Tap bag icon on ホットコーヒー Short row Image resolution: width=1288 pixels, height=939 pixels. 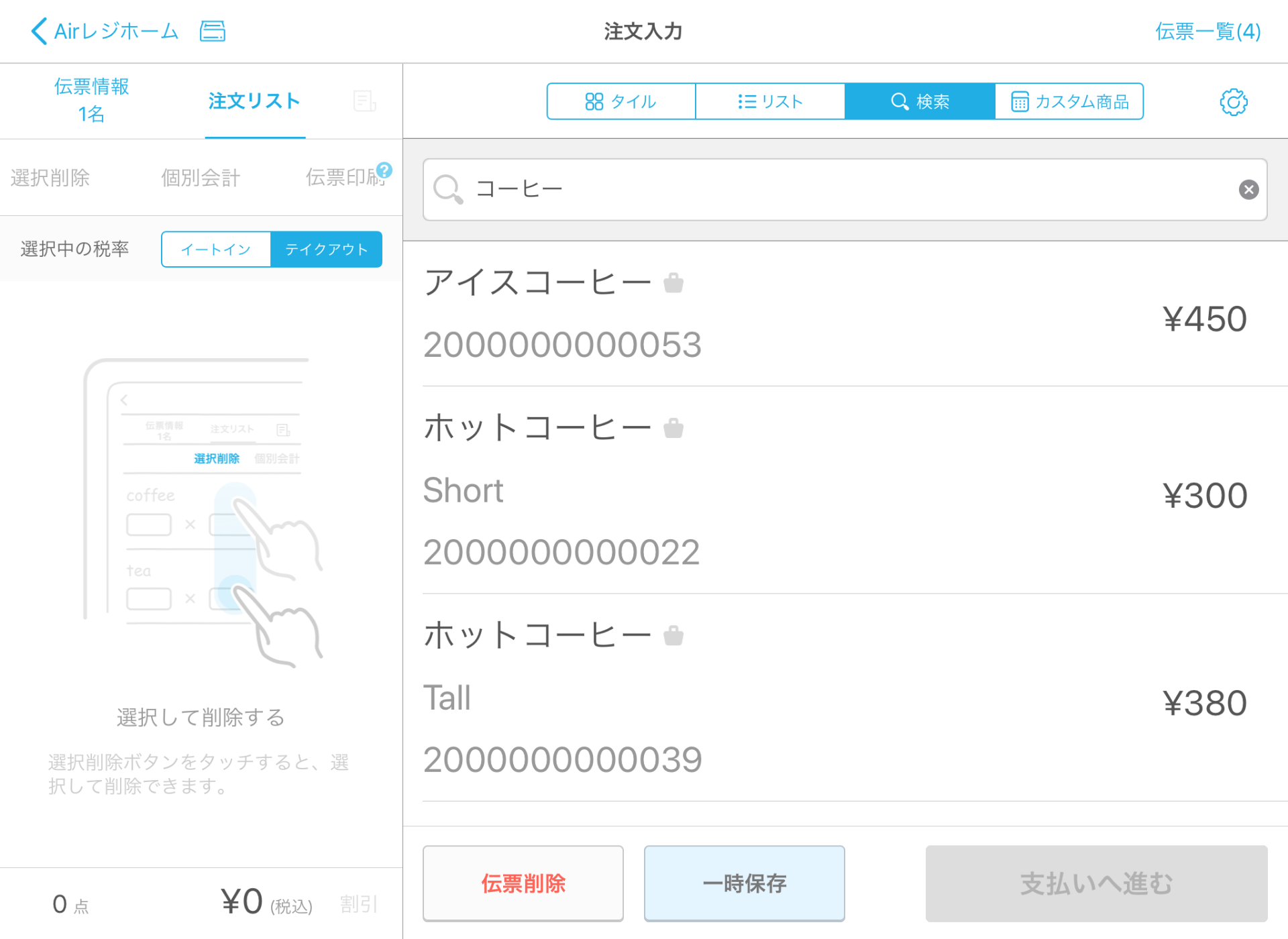(x=674, y=427)
